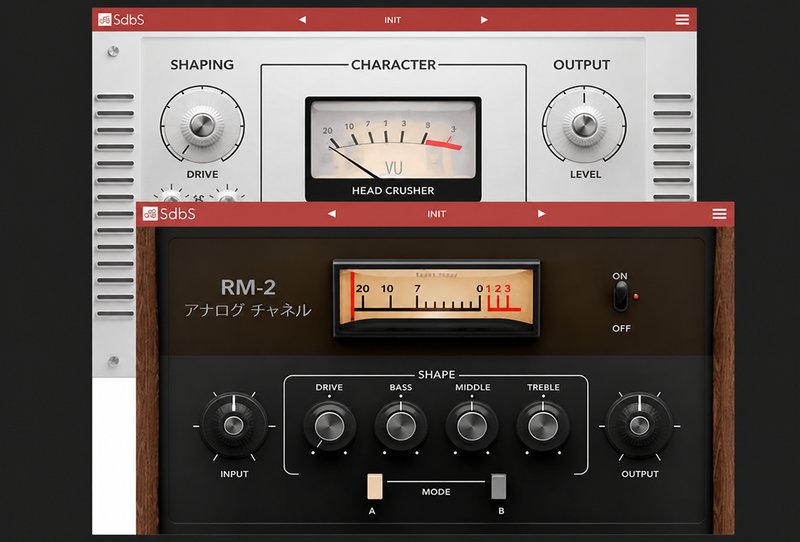Select previous preset in RM-2 window
Screen dimensions: 800x542
pos(332,214)
